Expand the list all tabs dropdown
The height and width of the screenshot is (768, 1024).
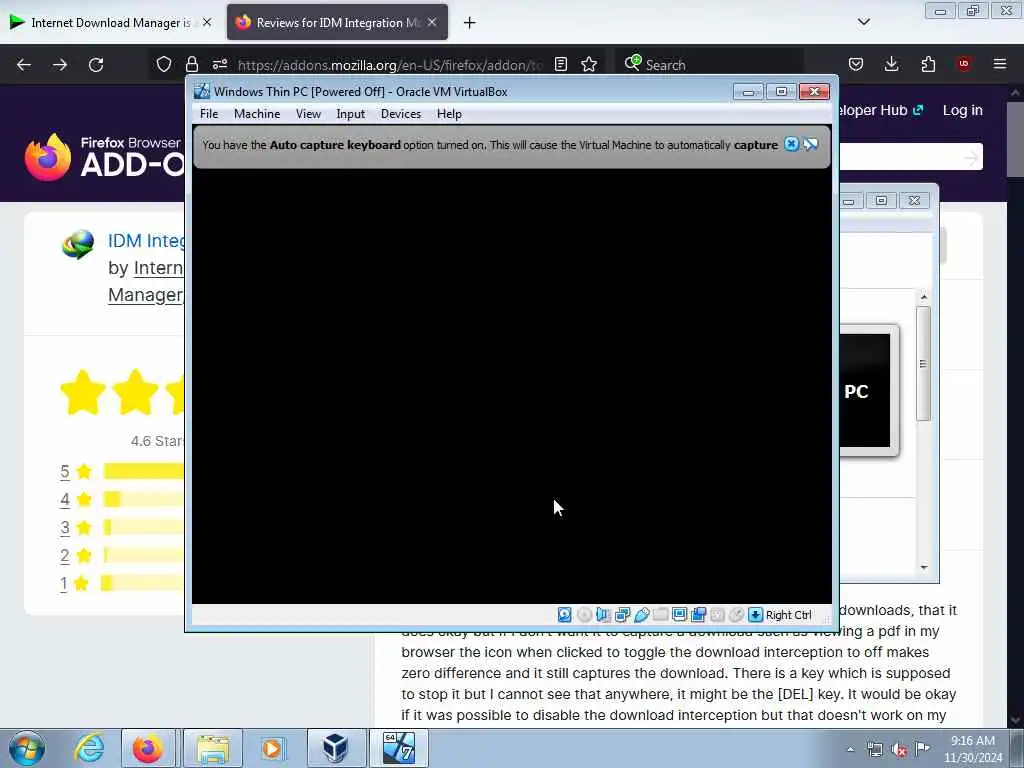(x=863, y=22)
